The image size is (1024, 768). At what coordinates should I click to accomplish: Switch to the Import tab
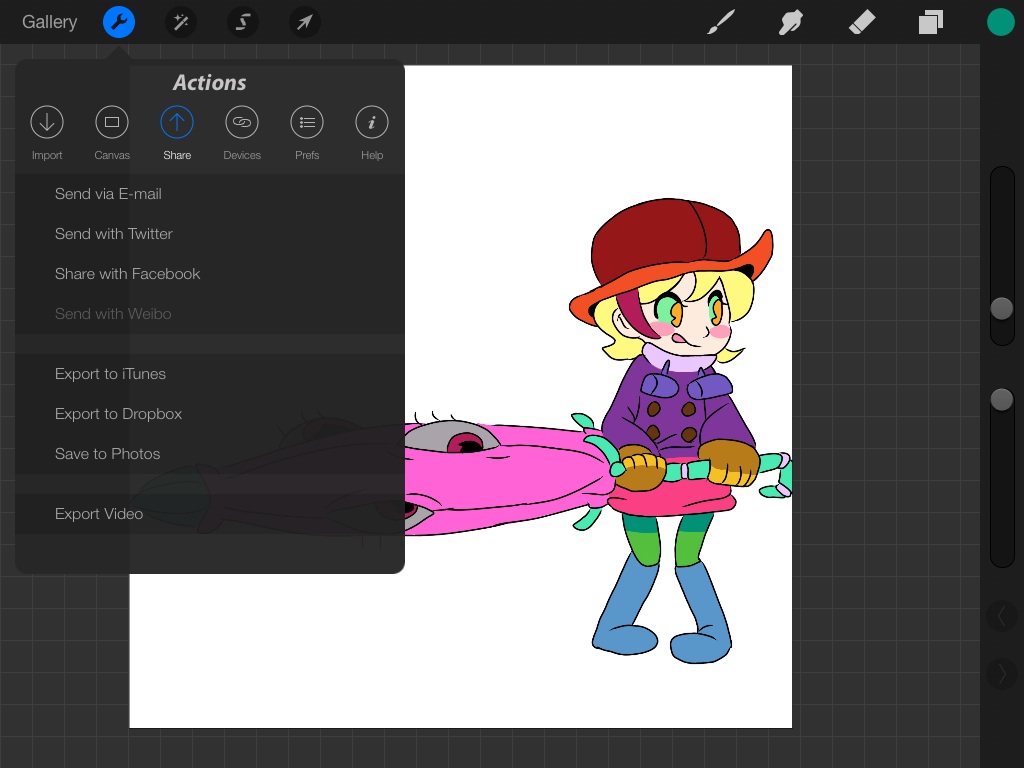tap(47, 133)
